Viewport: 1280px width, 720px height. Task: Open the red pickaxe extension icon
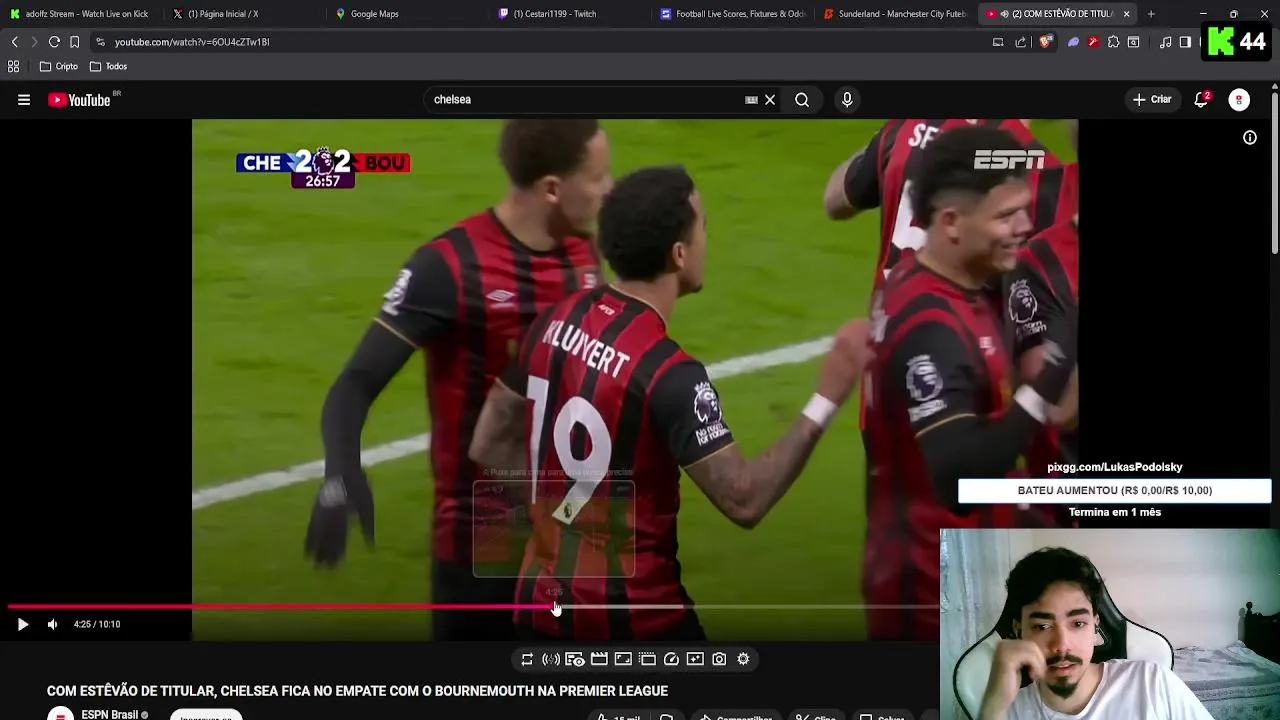pyautogui.click(x=1093, y=42)
